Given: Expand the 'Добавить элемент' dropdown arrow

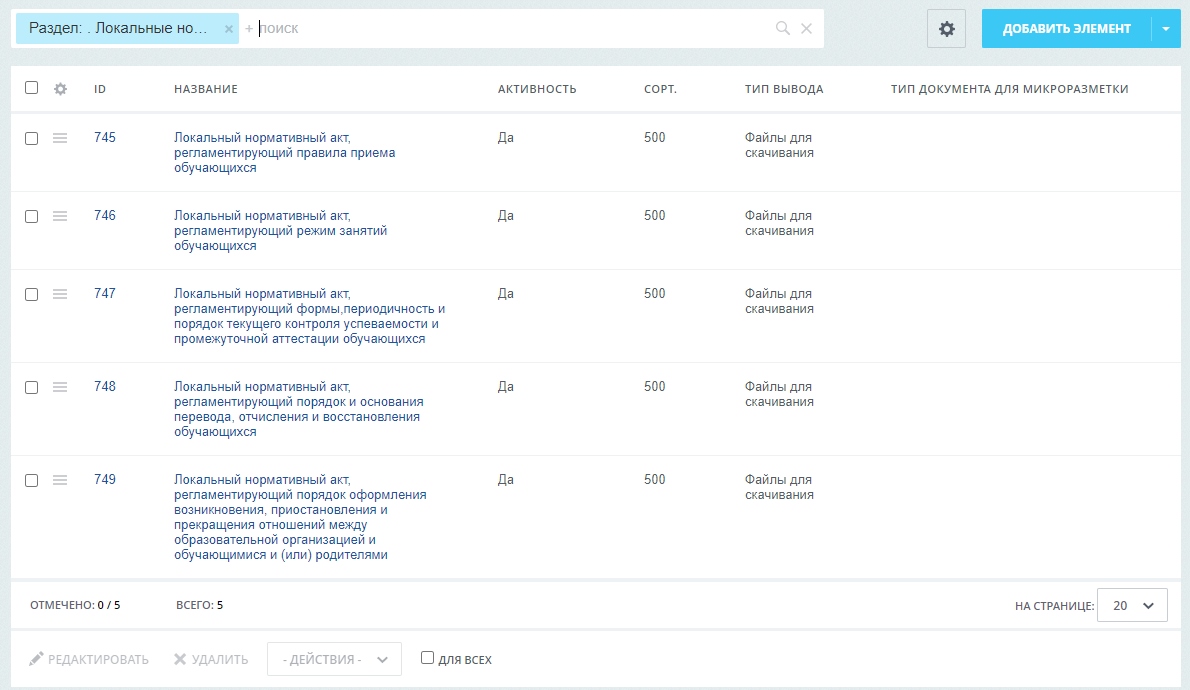Looking at the screenshot, I should (x=1166, y=29).
